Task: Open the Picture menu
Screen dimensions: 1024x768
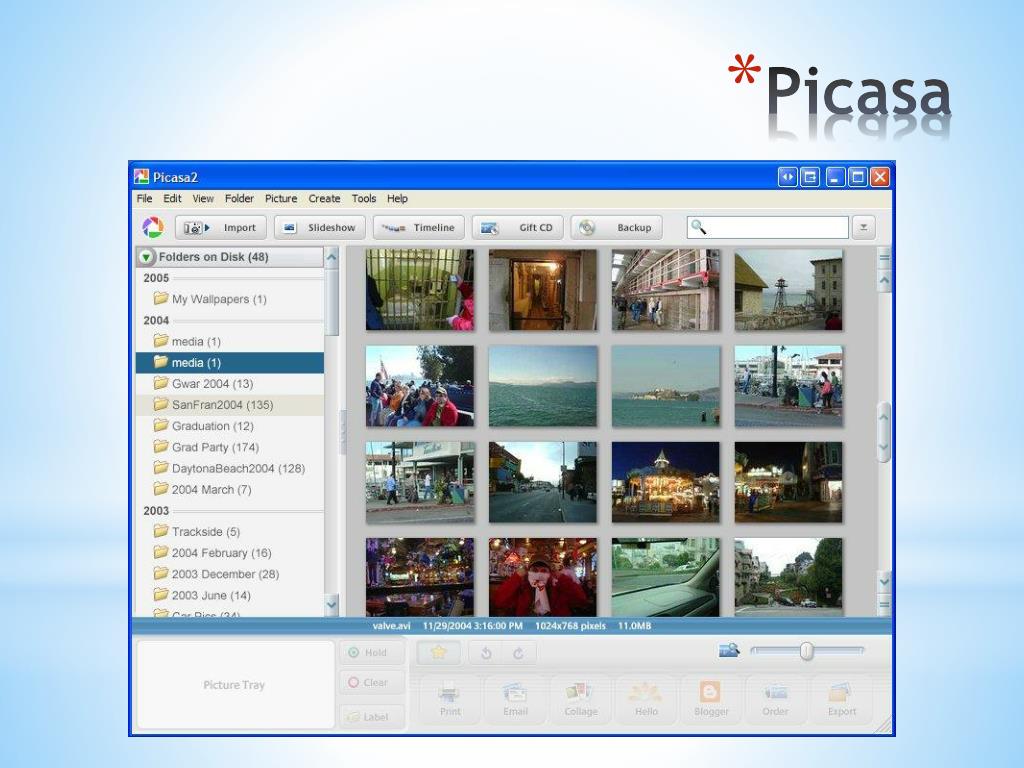Action: pyautogui.click(x=281, y=199)
